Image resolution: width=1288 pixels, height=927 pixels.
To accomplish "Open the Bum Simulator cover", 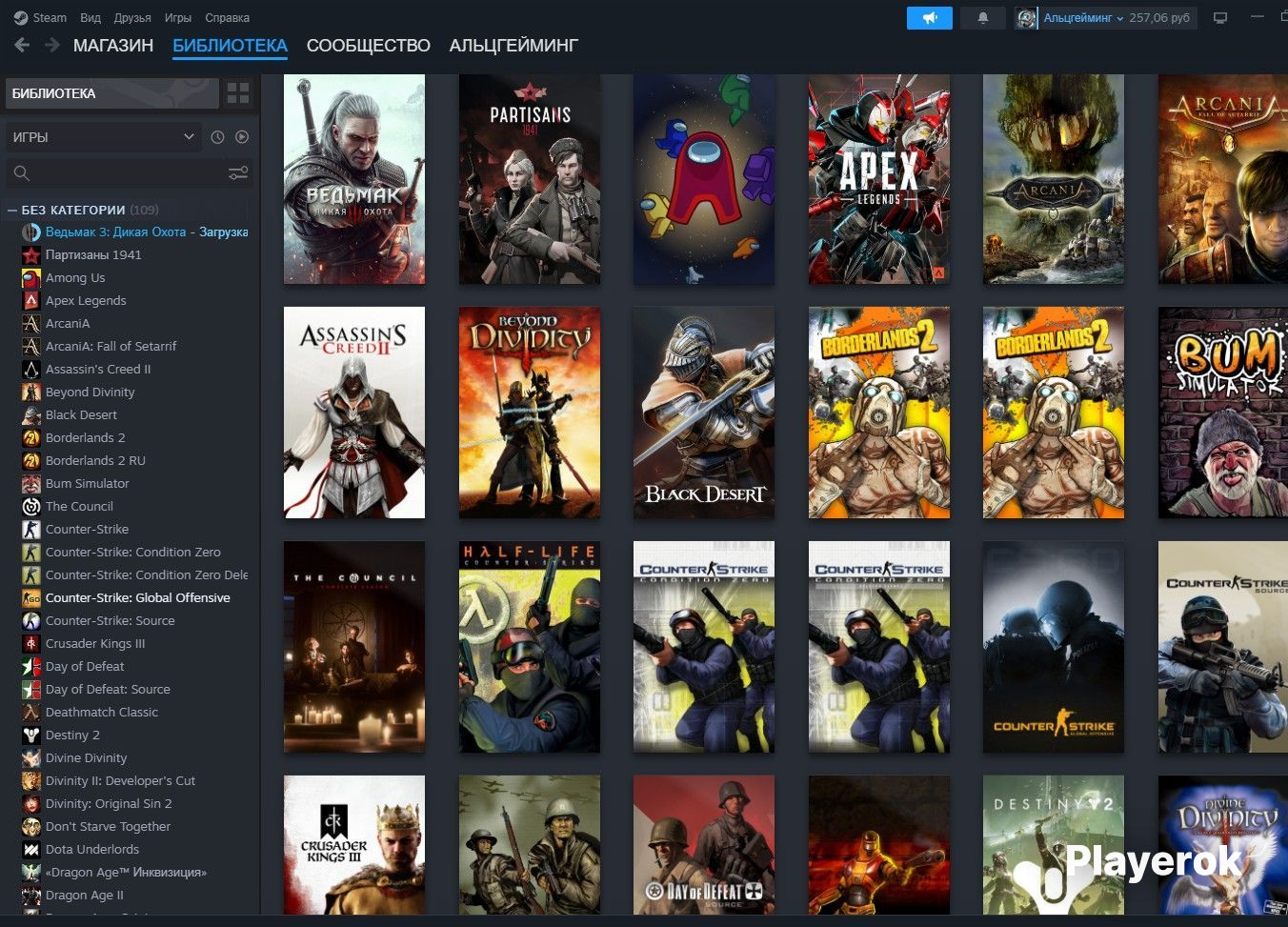I will click(x=1223, y=413).
